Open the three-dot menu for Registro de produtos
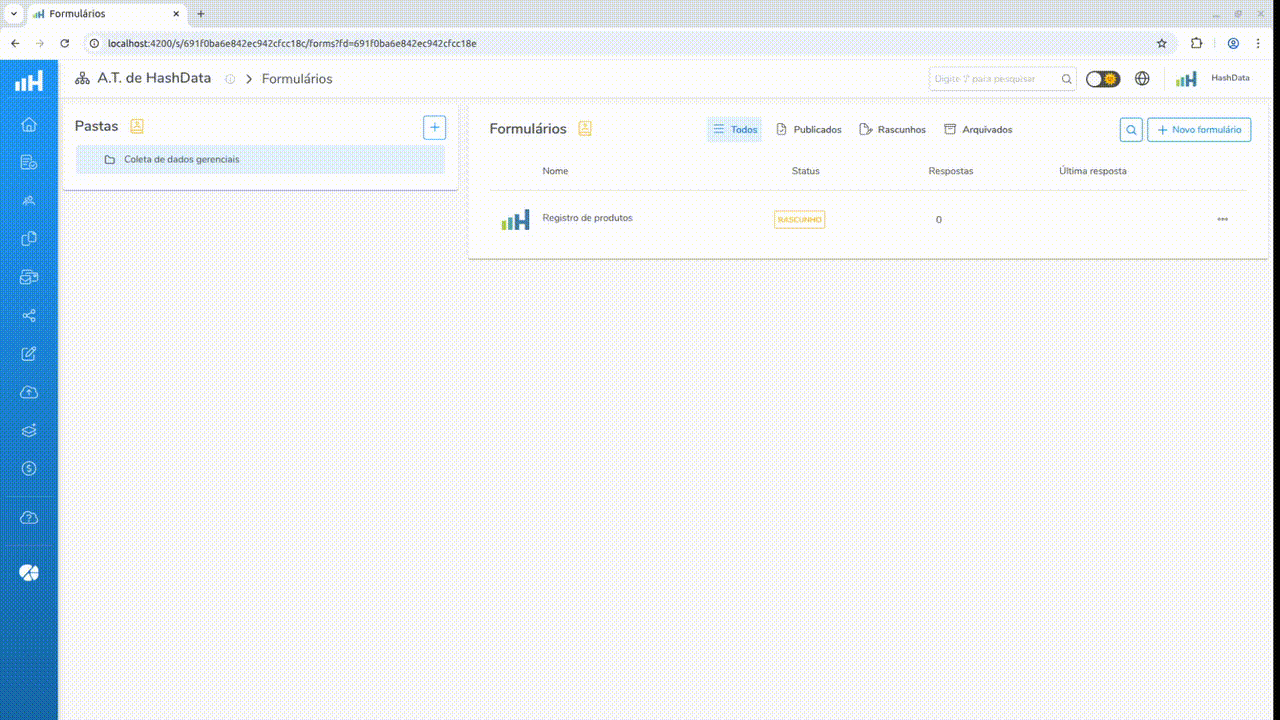Image resolution: width=1280 pixels, height=720 pixels. (1222, 219)
